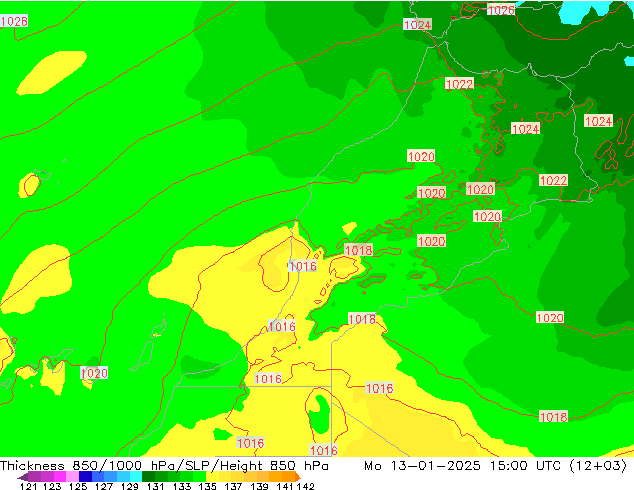Click legend value '137'
The height and width of the screenshot is (490, 634).
[233, 486]
